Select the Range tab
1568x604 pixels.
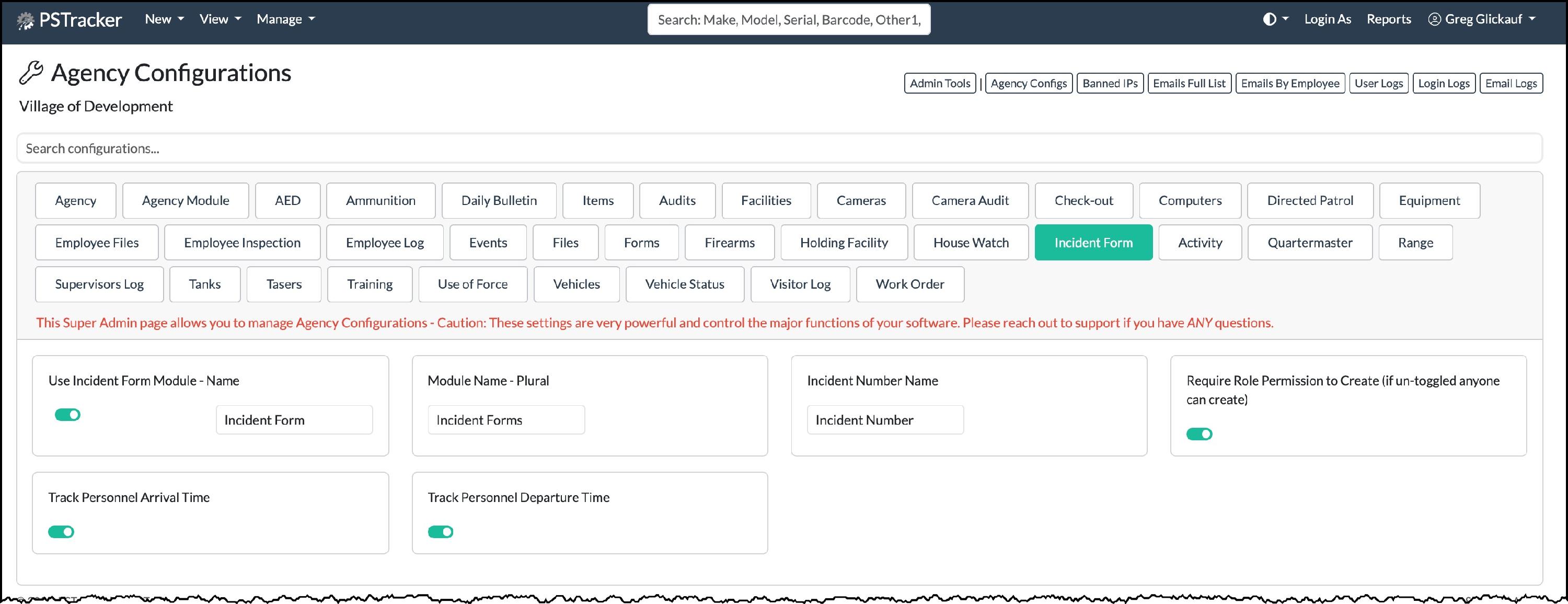click(1416, 242)
